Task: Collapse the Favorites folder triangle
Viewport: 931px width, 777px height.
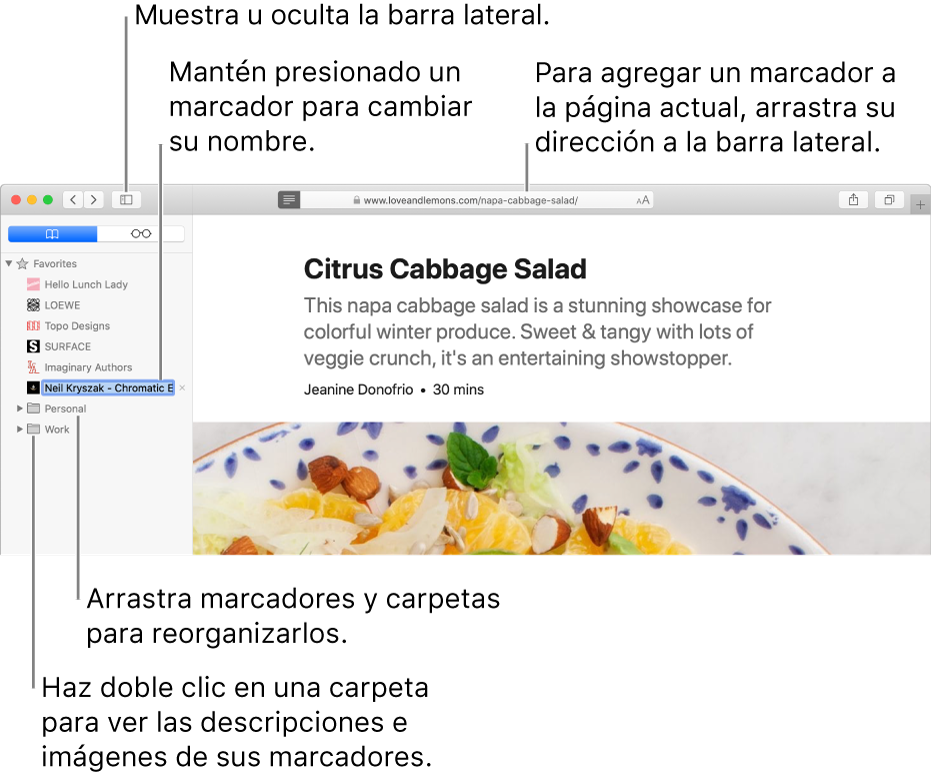Action: pos(9,263)
